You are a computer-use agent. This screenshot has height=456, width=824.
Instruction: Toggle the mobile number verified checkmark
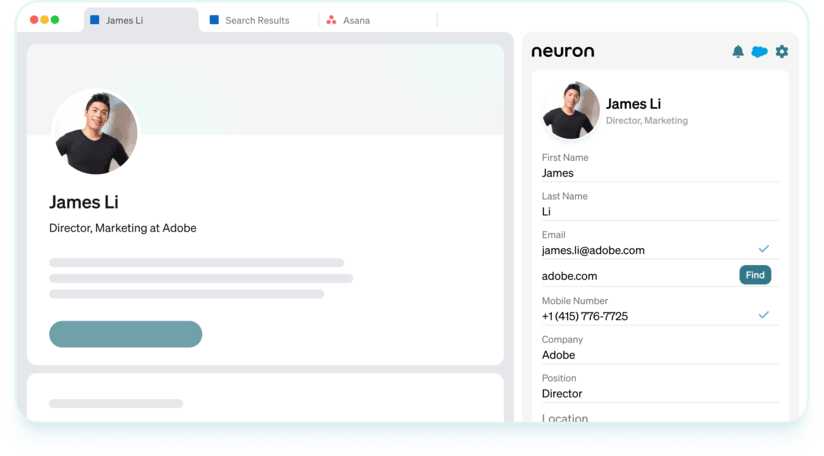coord(764,315)
